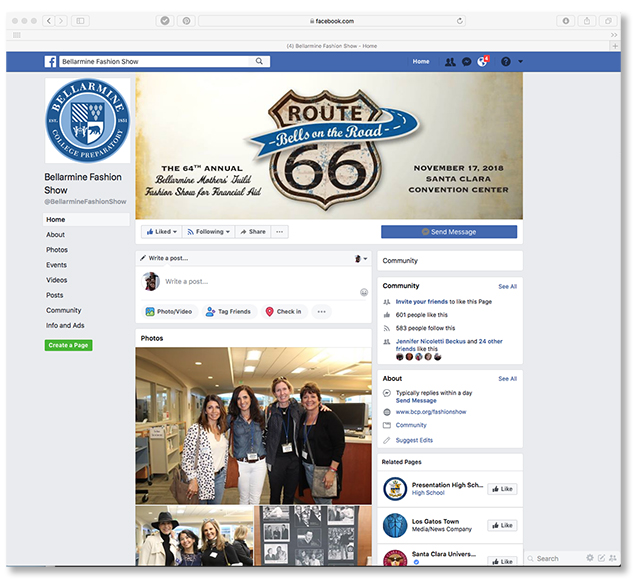
Task: Select Home in the page sidebar
Action: pos(86,220)
